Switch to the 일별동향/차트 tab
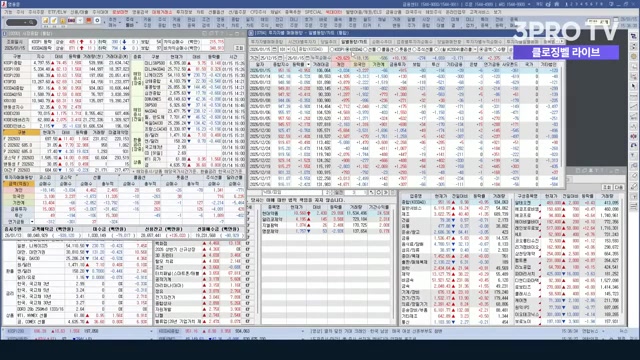The width and height of the screenshot is (640, 360). [354, 42]
